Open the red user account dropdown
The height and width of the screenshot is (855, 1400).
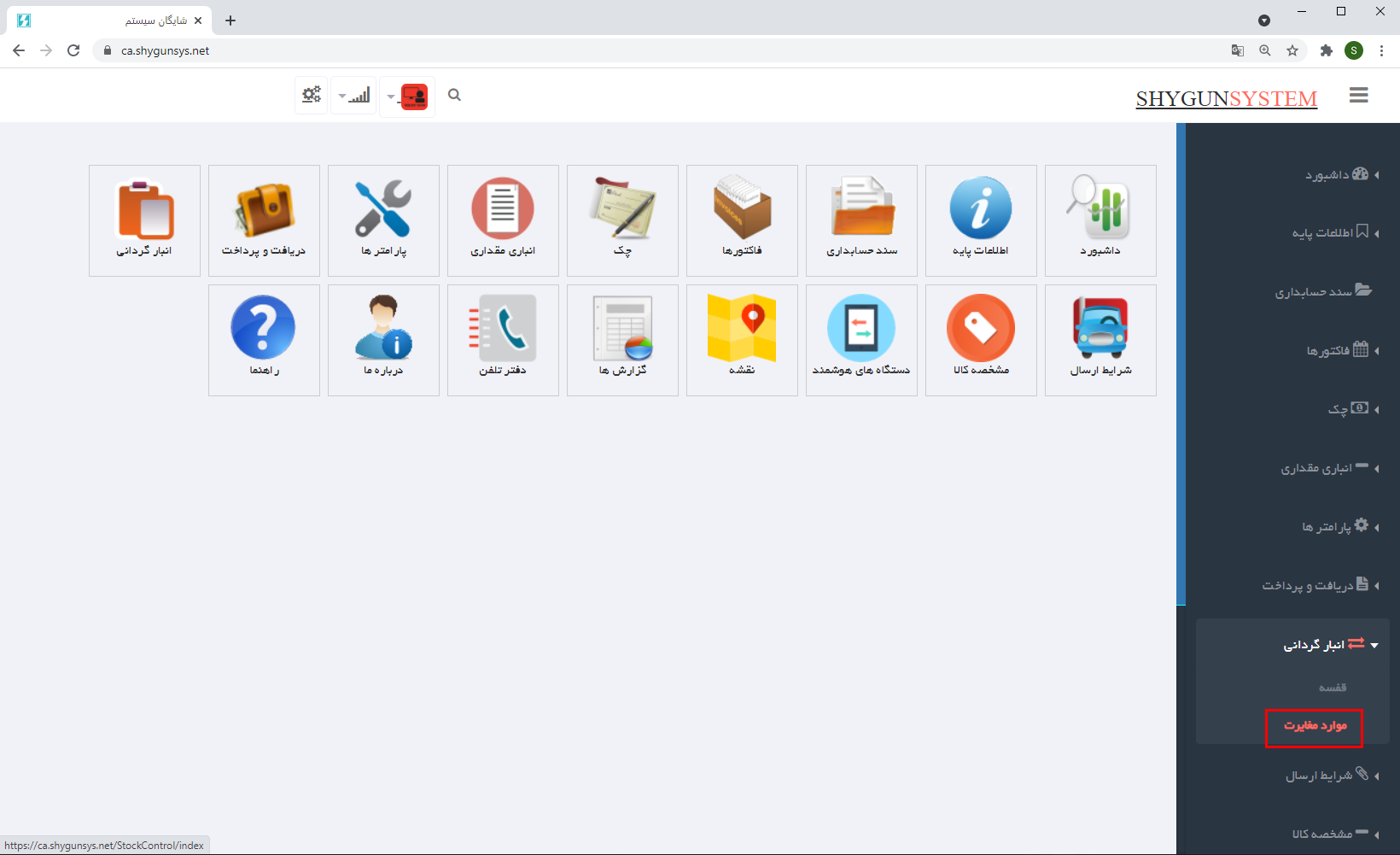(x=407, y=97)
